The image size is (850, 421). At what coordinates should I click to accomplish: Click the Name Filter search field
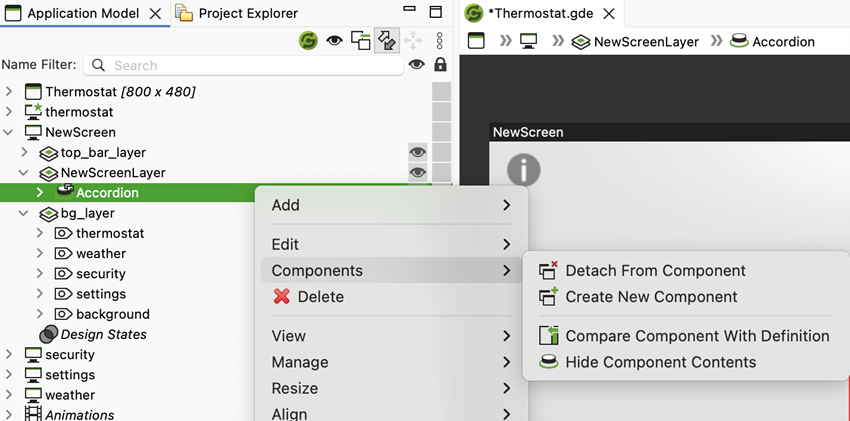[243, 66]
